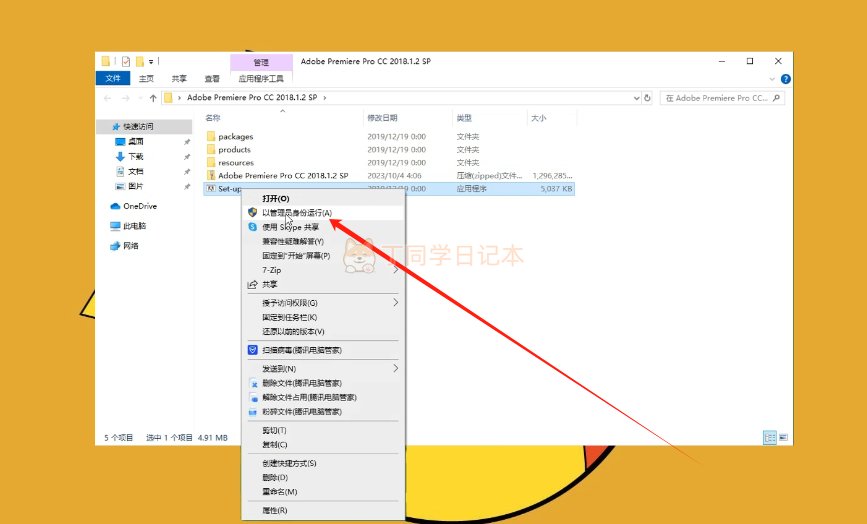Screen dimensions: 867x524
Task: Select 图片 in the navigation pane
Action: pos(135,186)
